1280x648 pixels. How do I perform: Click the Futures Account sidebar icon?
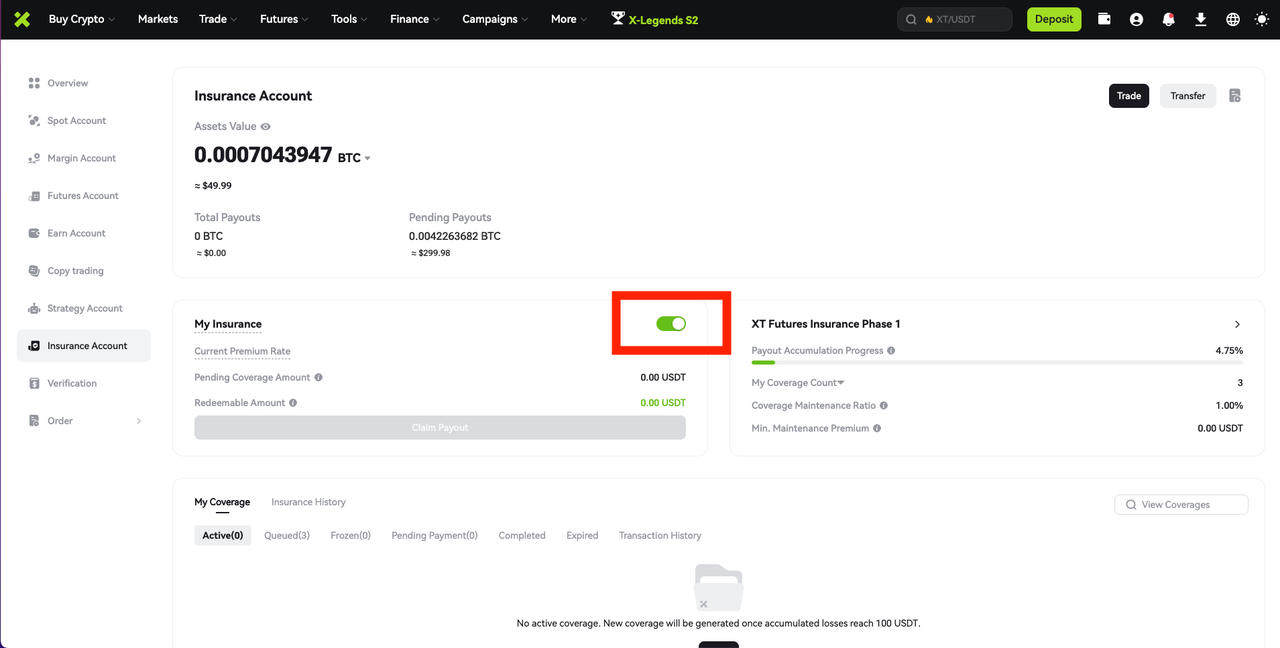(34, 196)
